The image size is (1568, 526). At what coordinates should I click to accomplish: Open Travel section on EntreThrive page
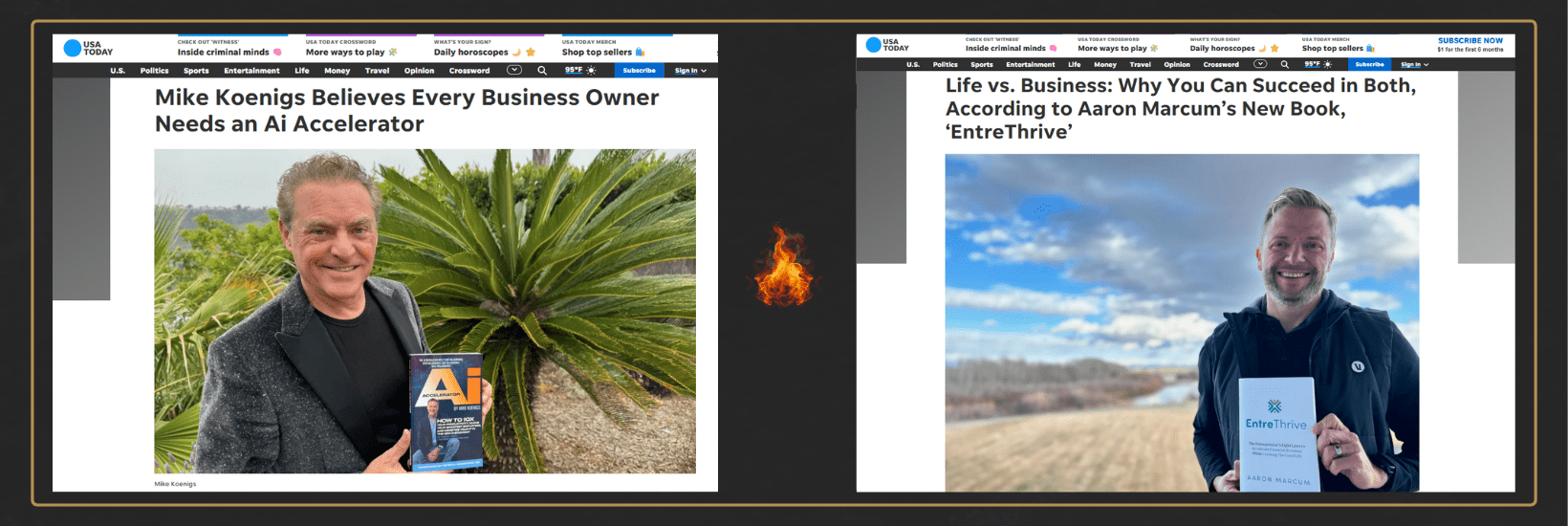click(x=1141, y=64)
